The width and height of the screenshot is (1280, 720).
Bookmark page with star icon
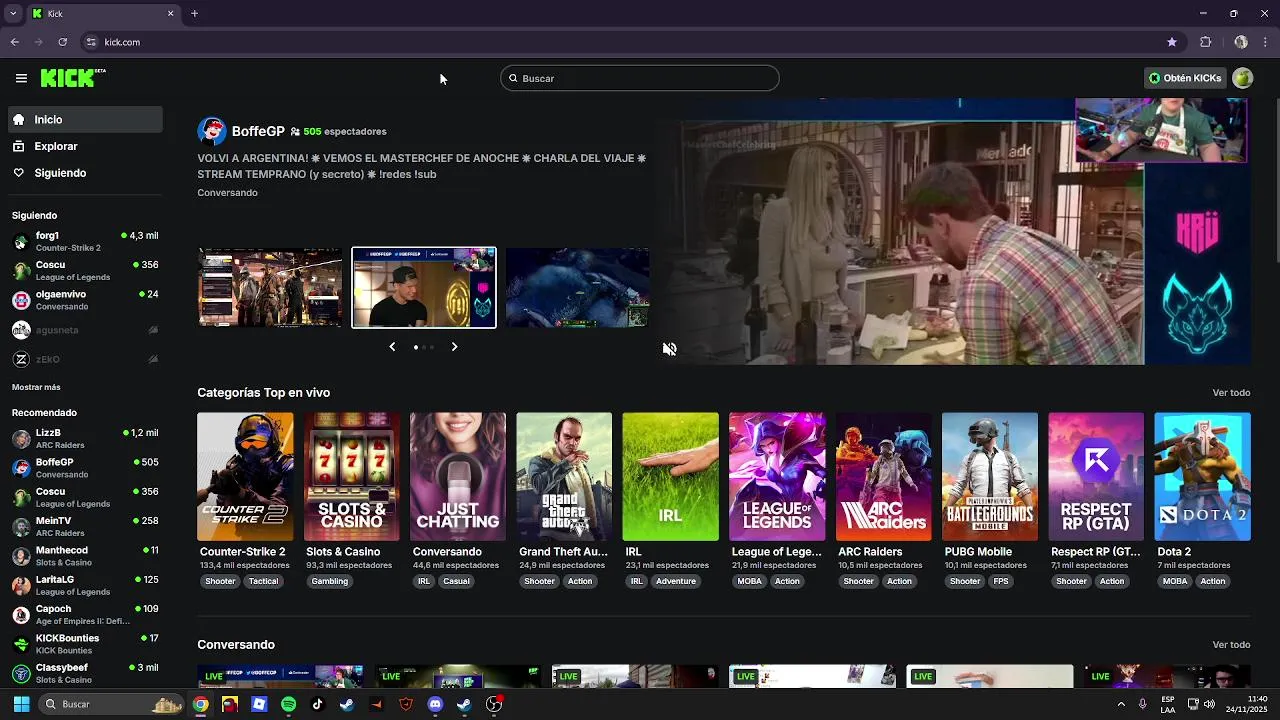pos(1171,42)
